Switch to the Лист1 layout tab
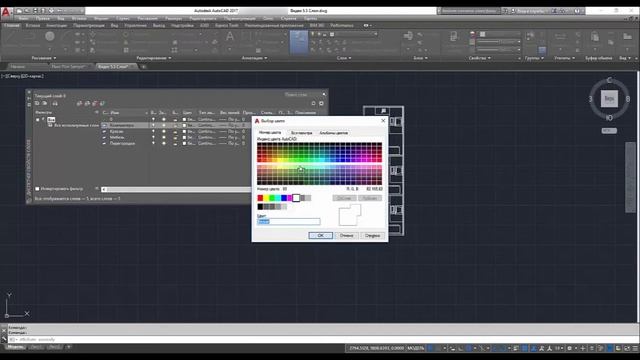This screenshot has width=640, height=360. (x=35, y=347)
